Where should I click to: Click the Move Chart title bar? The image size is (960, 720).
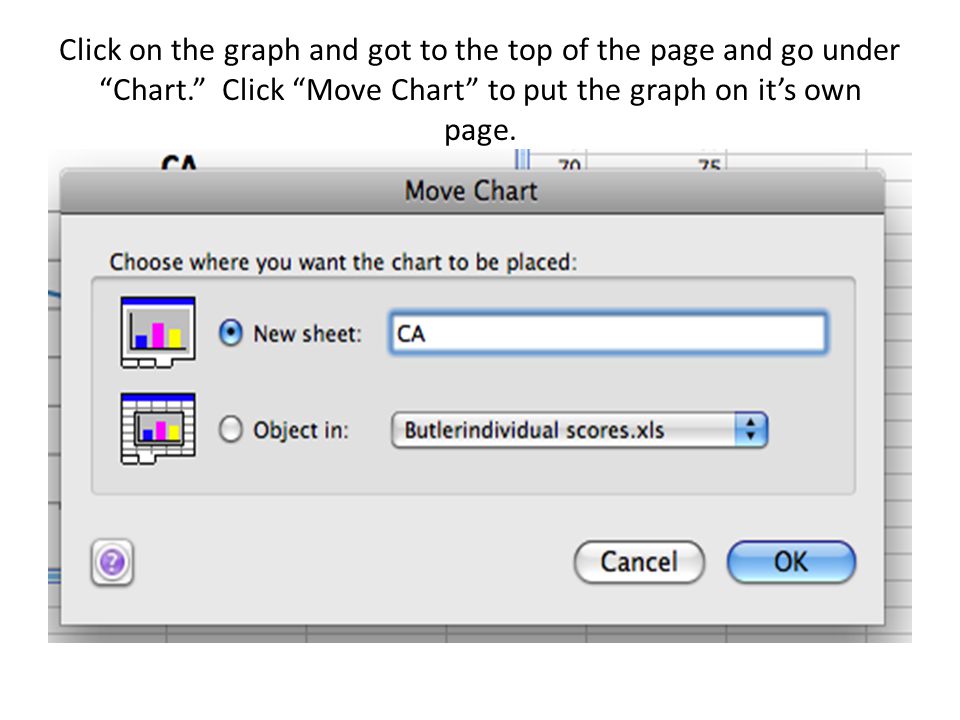(472, 191)
